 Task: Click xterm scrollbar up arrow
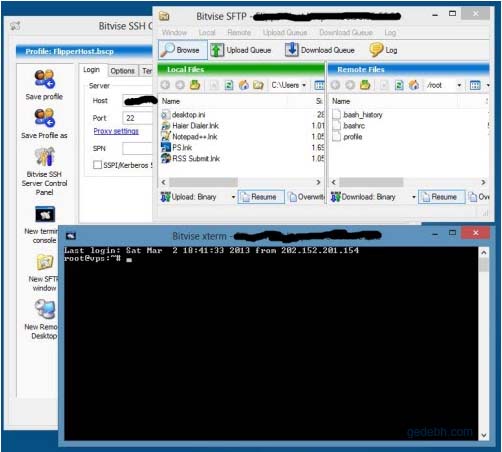click(484, 252)
